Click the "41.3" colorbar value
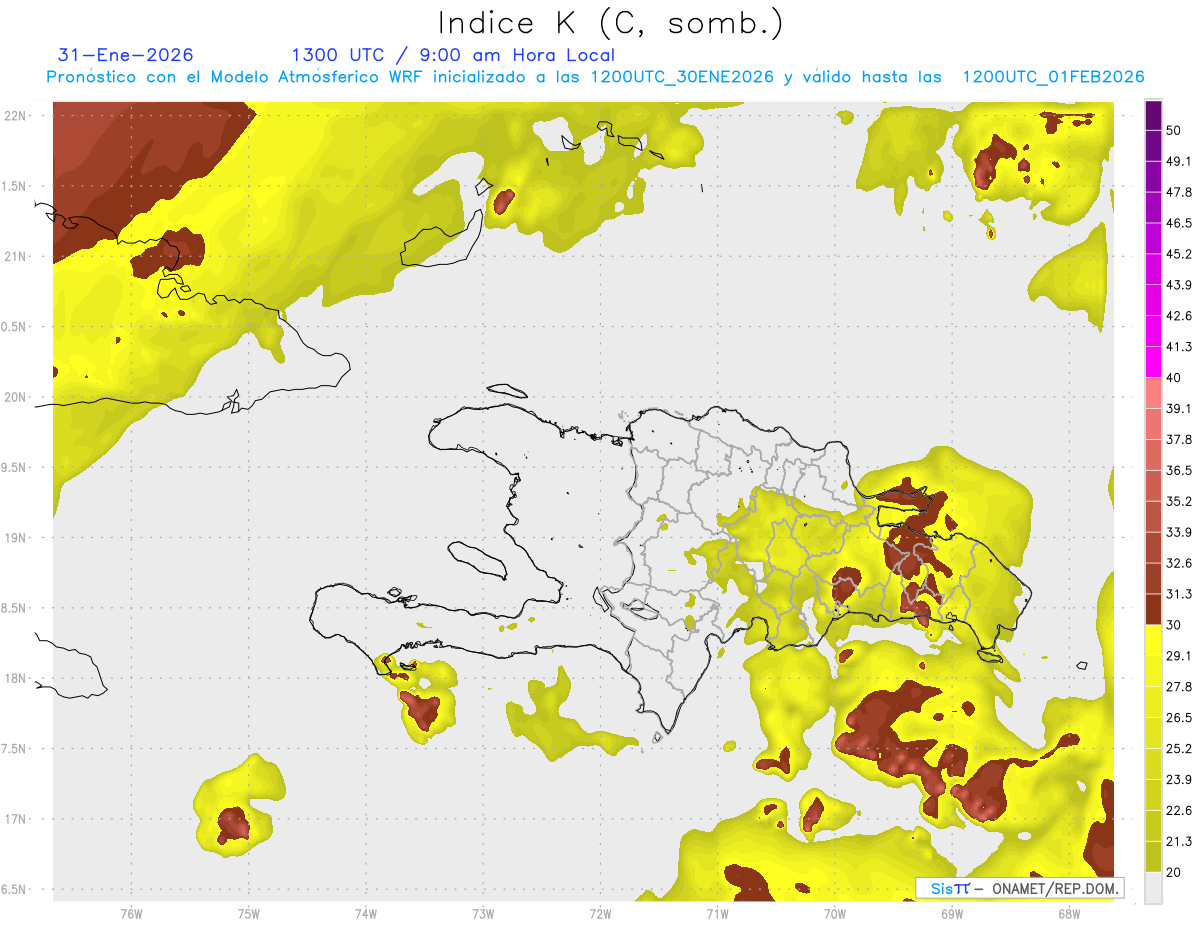 coord(1179,347)
